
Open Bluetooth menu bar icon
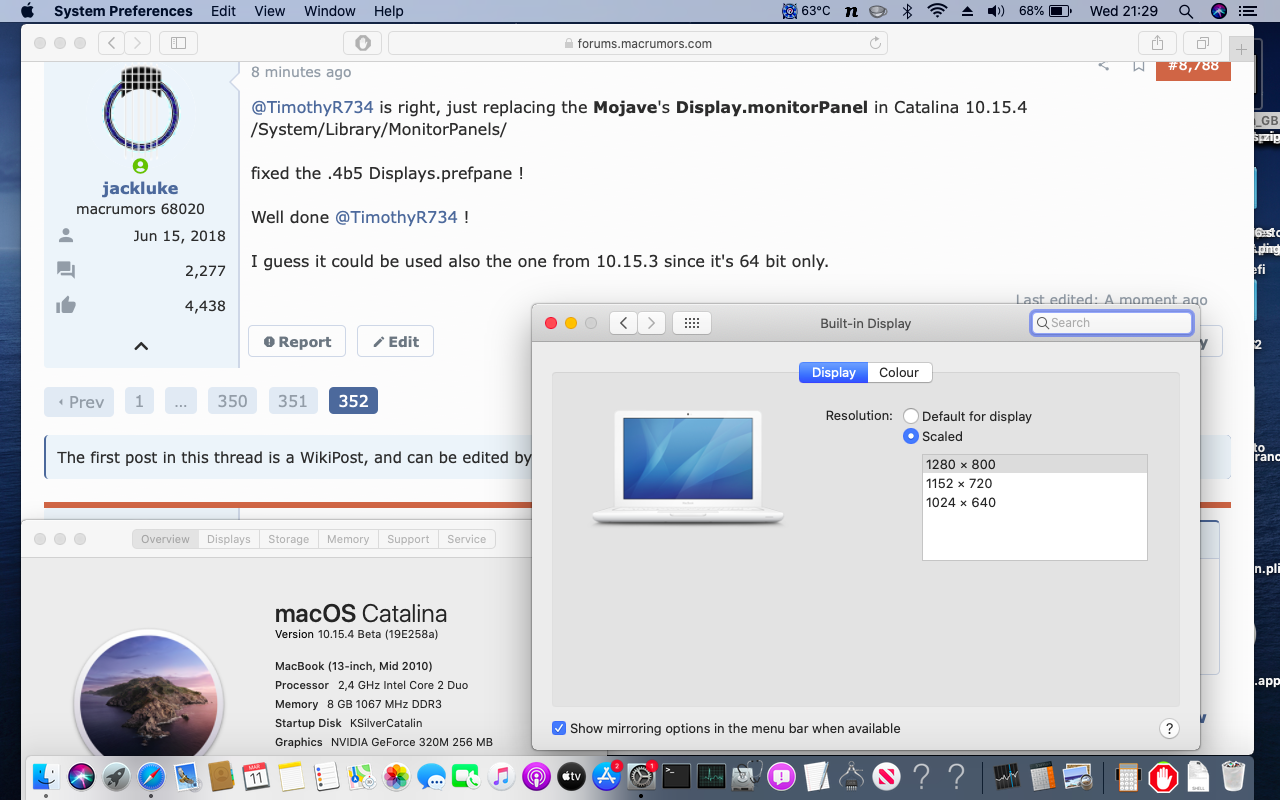[908, 11]
